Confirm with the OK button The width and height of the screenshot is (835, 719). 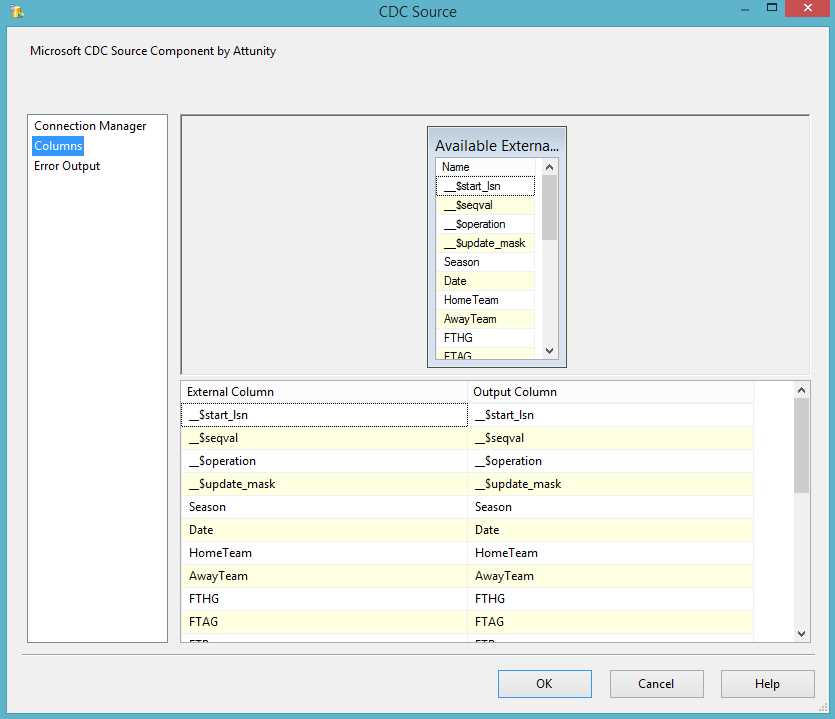pos(544,684)
